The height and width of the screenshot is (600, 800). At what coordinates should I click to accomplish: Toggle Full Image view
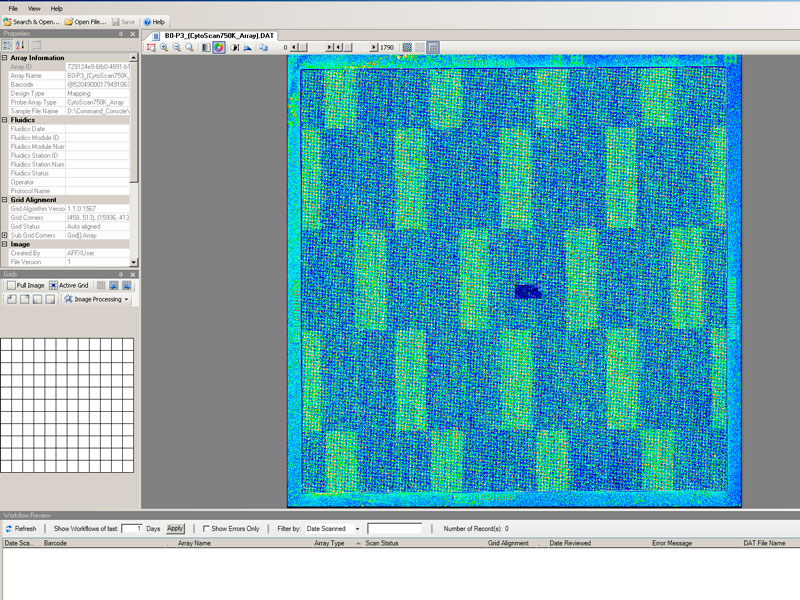(x=11, y=285)
